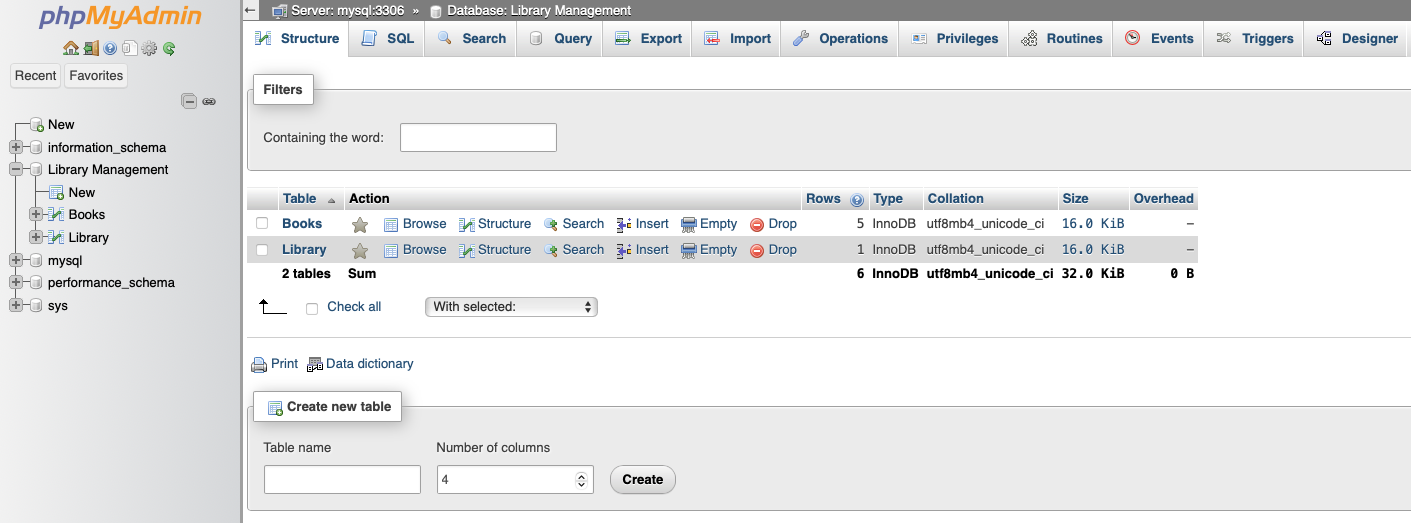Click the Table name input field
The width and height of the screenshot is (1411, 523).
pyautogui.click(x=342, y=480)
